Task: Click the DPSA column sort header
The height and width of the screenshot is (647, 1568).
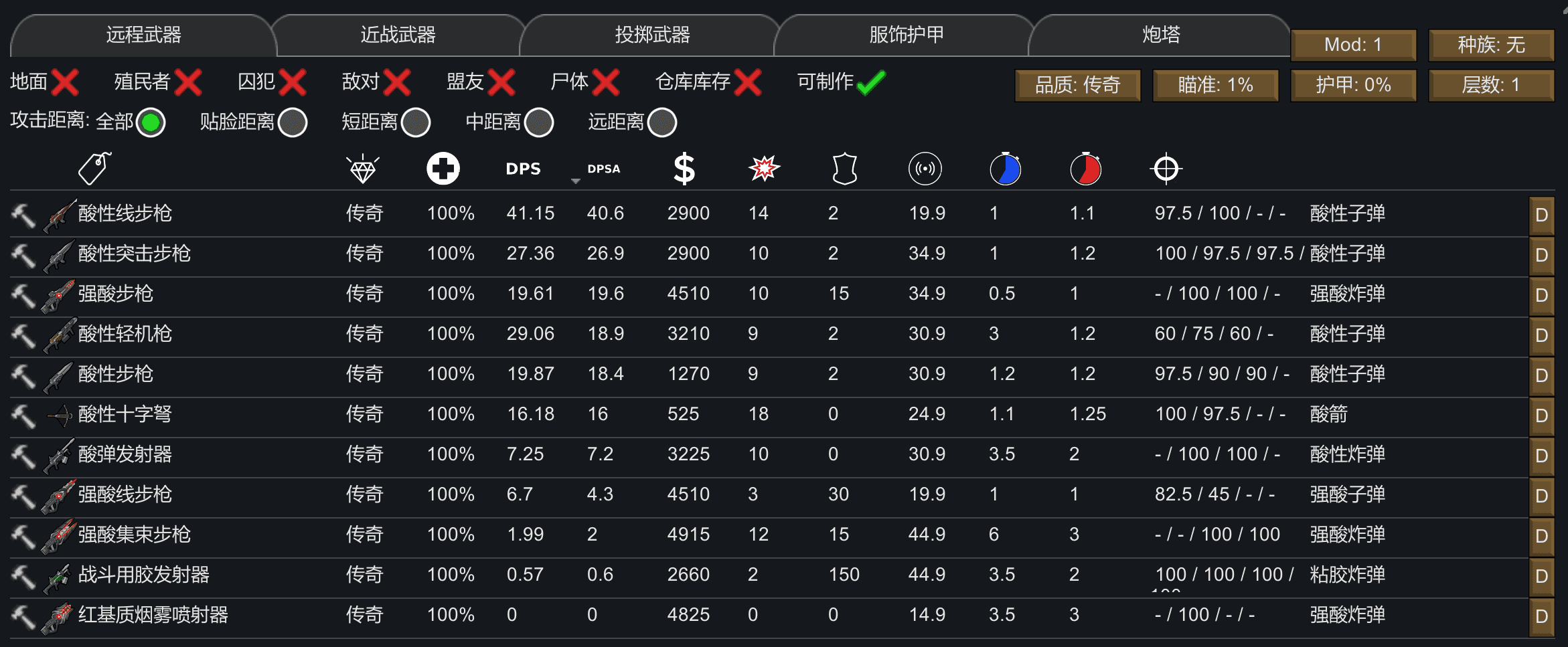Action: click(x=603, y=169)
